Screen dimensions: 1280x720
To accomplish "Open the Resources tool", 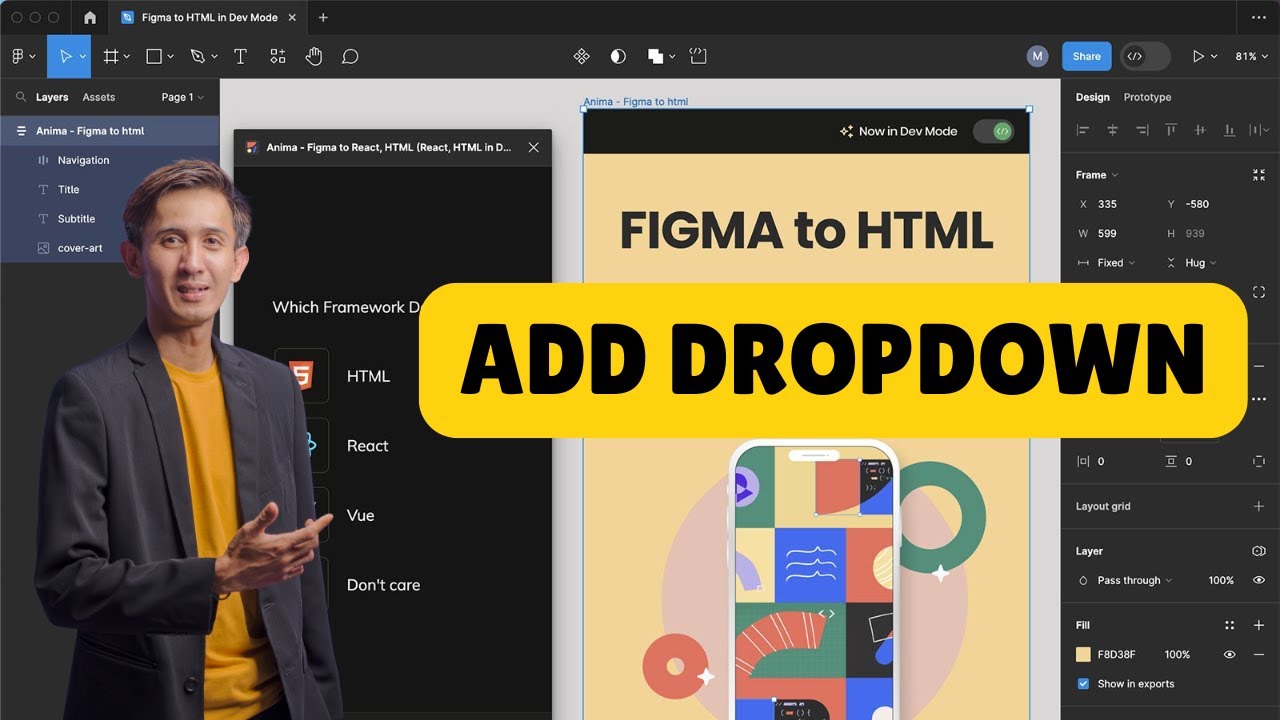I will (x=278, y=57).
